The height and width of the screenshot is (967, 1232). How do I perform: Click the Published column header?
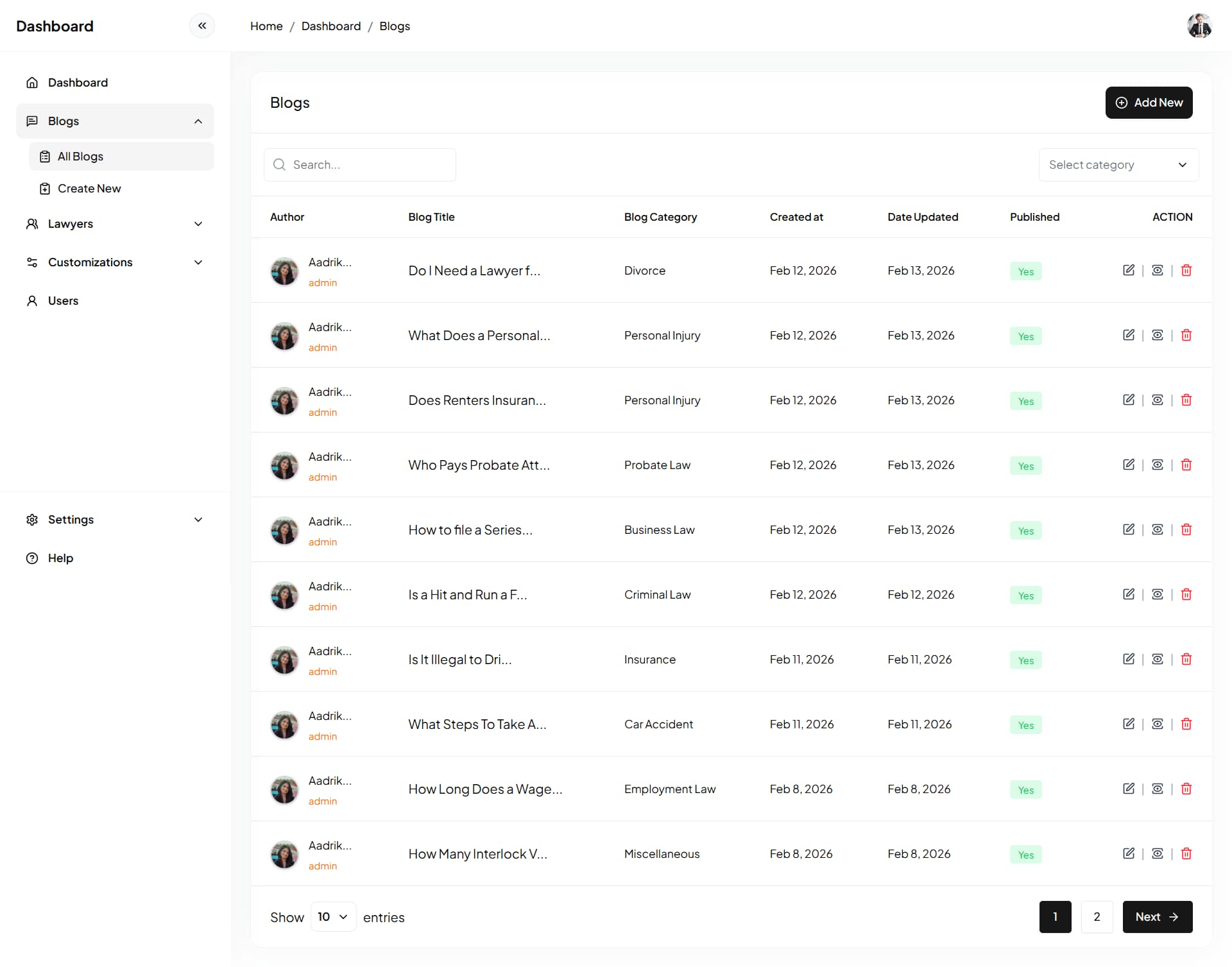pyautogui.click(x=1034, y=217)
